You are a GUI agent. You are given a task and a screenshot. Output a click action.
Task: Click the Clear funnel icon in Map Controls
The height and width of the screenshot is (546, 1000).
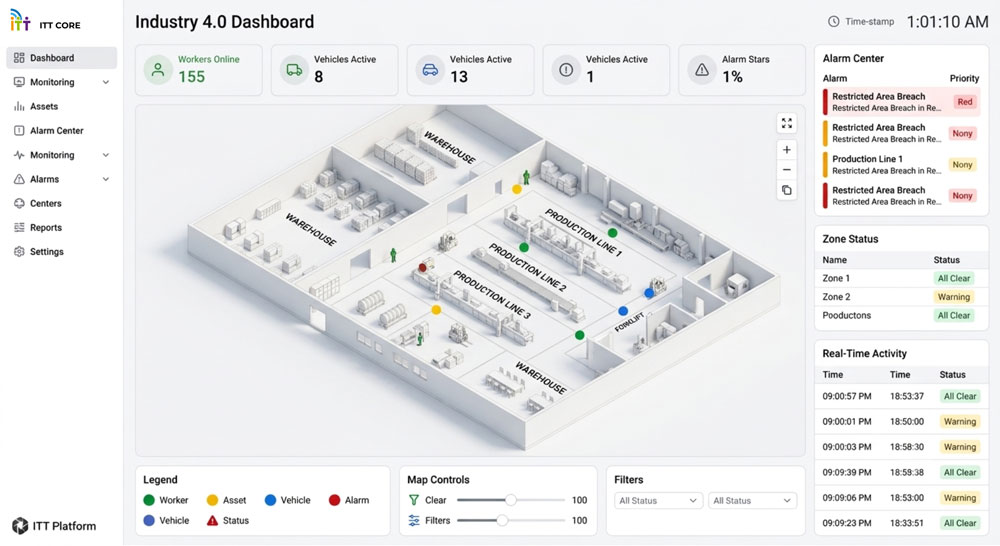point(414,500)
